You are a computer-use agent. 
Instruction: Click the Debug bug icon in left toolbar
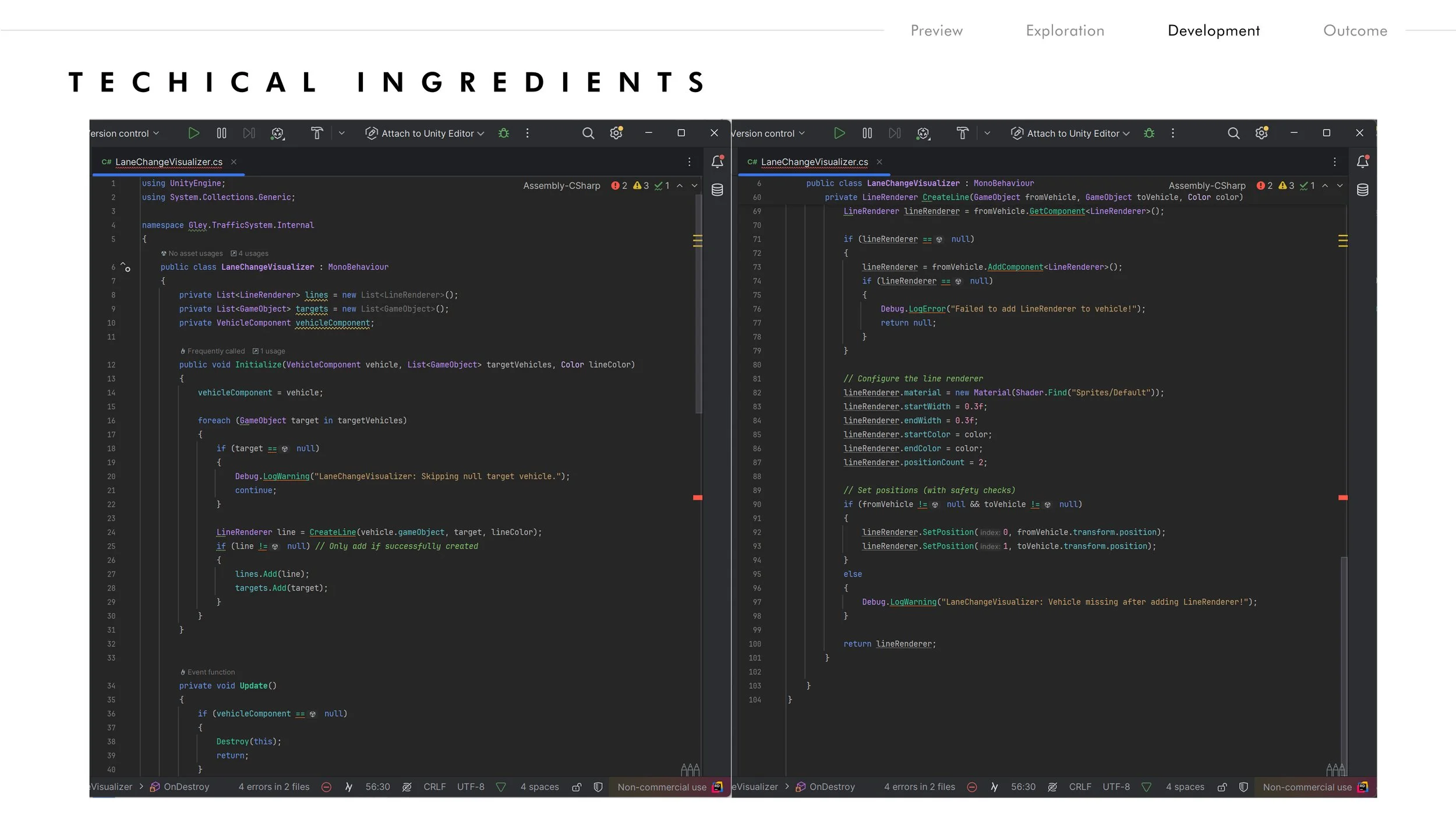pyautogui.click(x=504, y=133)
